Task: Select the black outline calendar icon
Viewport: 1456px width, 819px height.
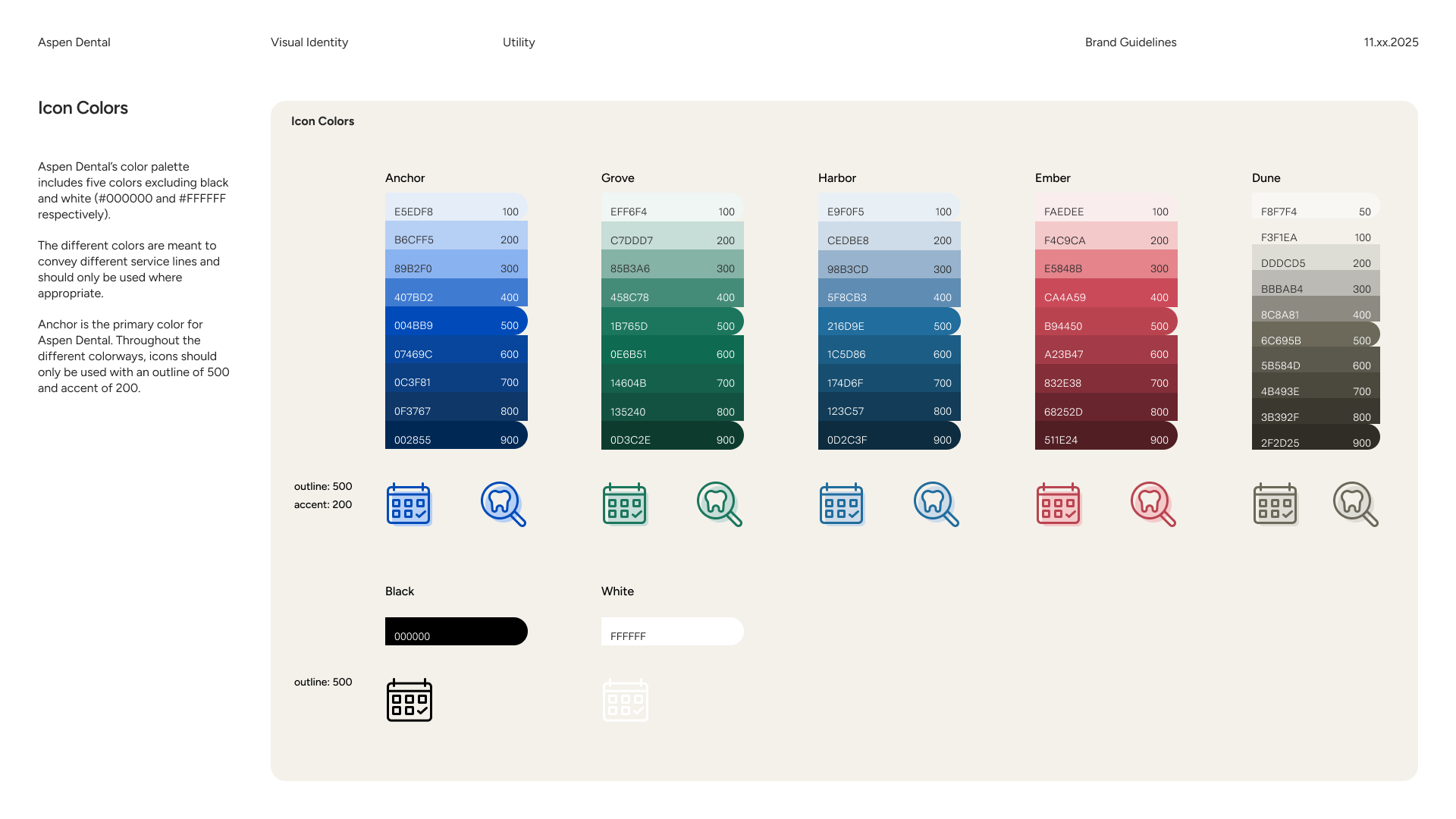Action: [409, 700]
